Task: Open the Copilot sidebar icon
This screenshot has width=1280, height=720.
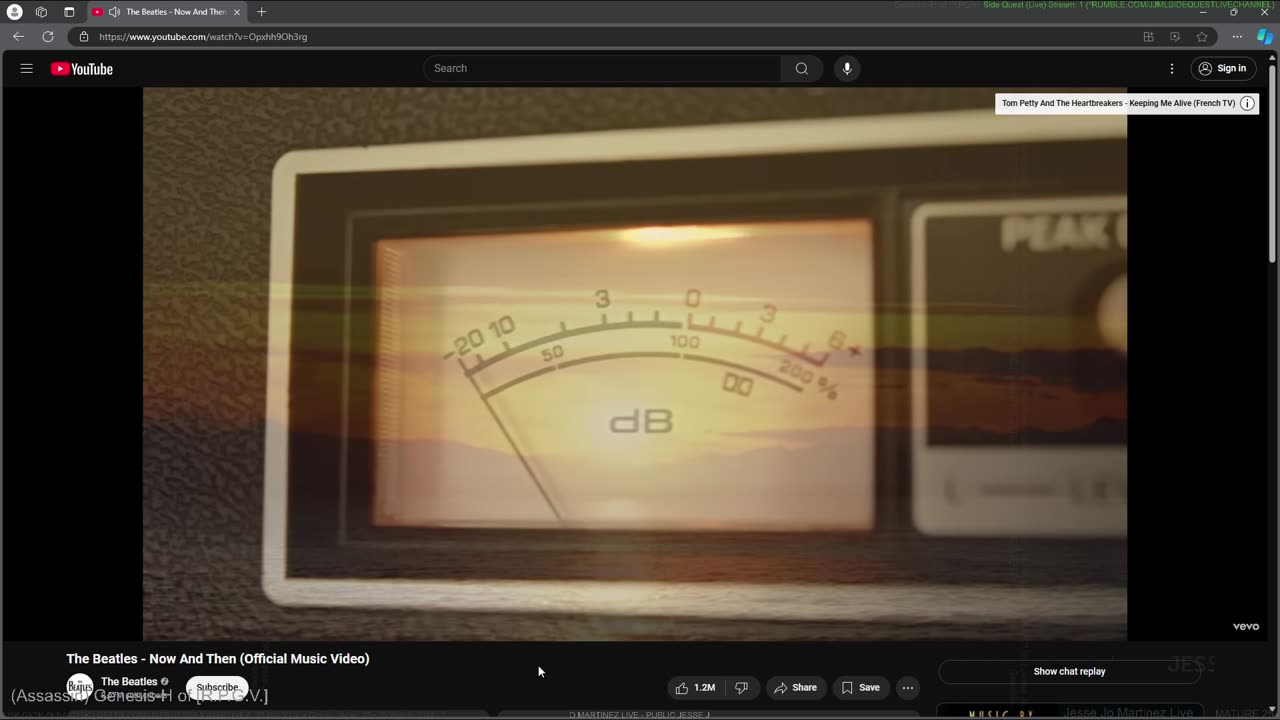Action: [x=1264, y=37]
